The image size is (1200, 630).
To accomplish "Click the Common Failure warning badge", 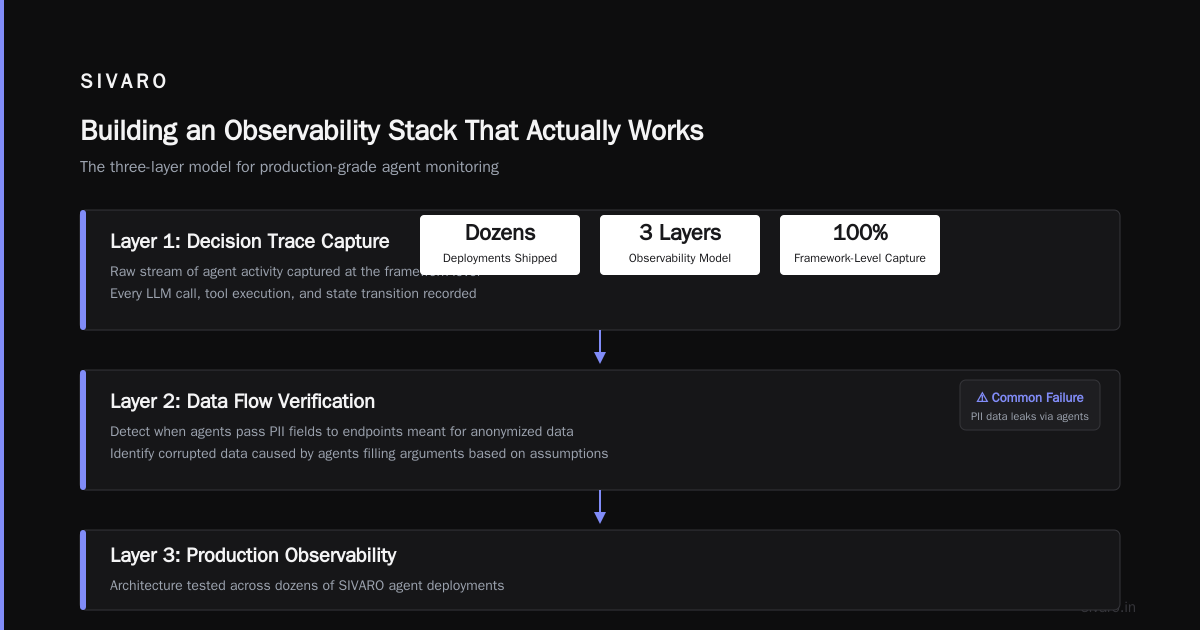I will pyautogui.click(x=1030, y=405).
